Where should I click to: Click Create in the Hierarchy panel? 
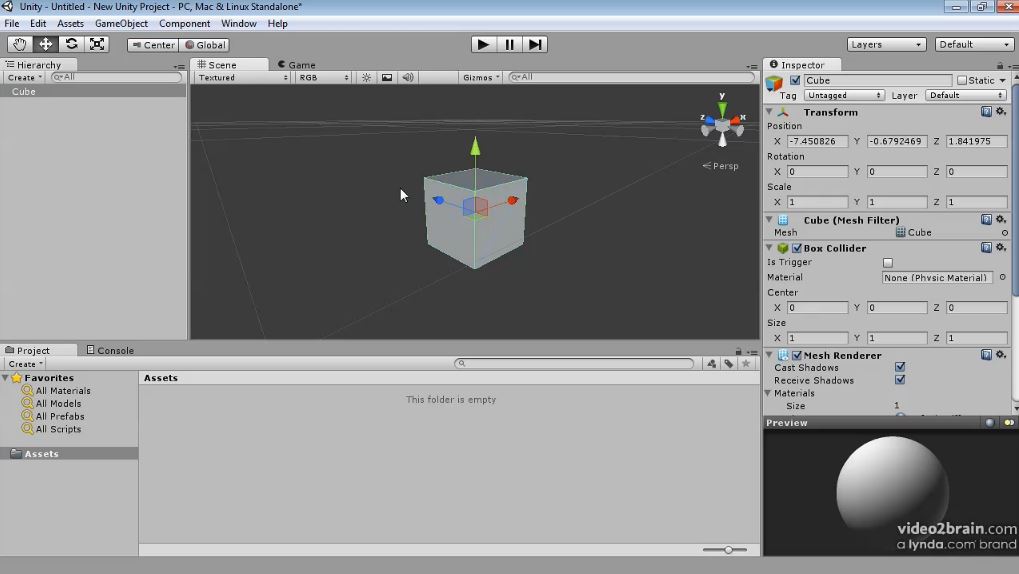[x=25, y=77]
